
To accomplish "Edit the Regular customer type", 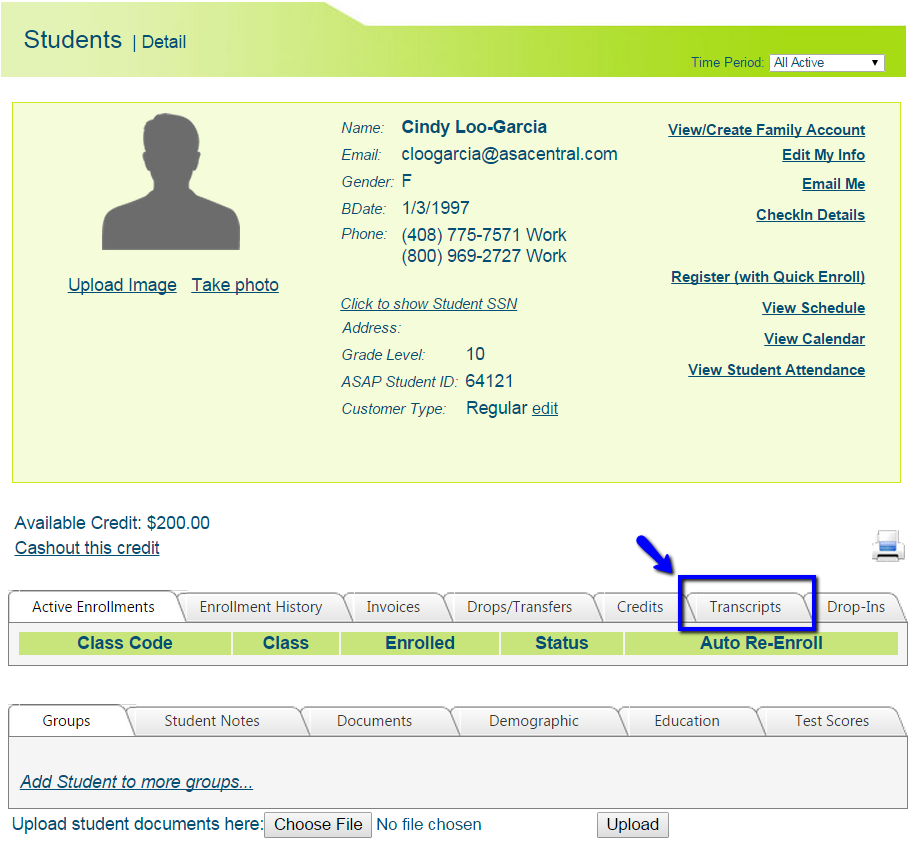I will [545, 409].
